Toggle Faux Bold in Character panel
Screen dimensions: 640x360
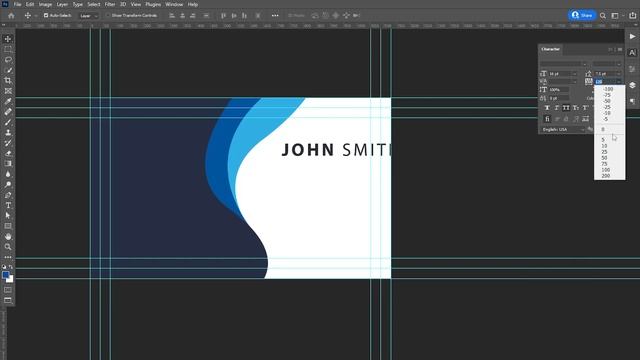pos(547,108)
